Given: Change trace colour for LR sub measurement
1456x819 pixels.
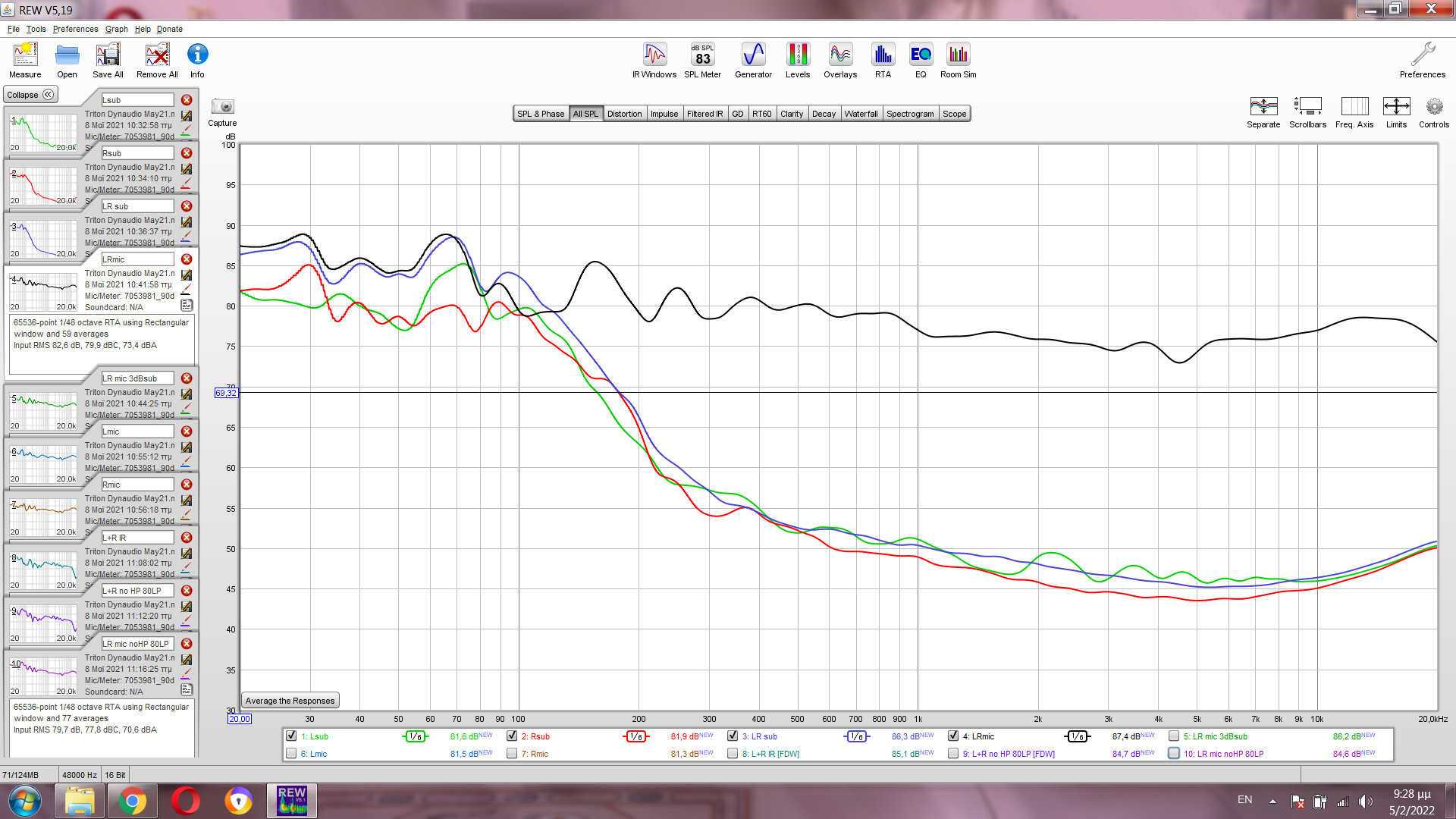Looking at the screenshot, I should pyautogui.click(x=187, y=239).
